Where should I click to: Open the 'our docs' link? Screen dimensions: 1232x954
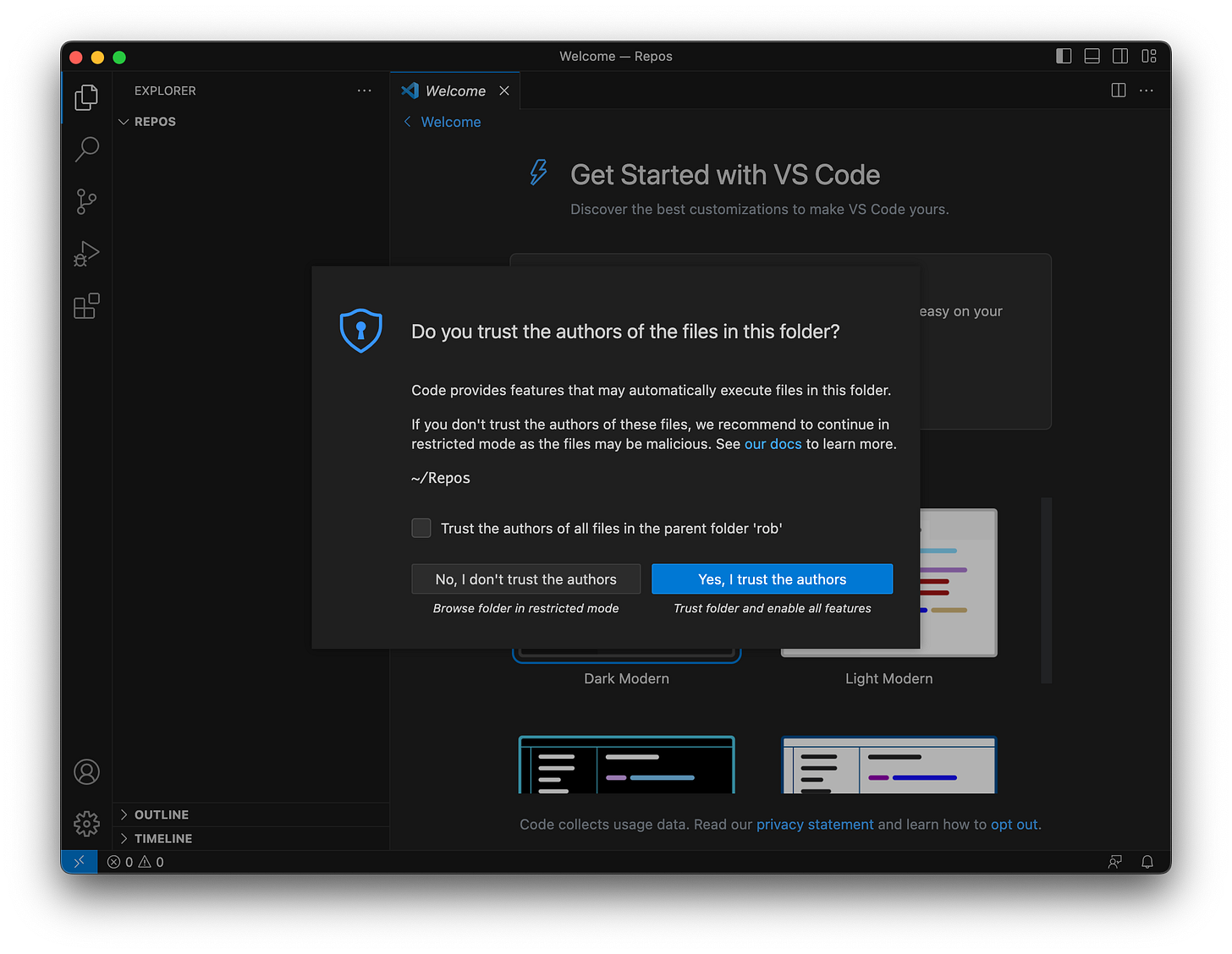[773, 444]
